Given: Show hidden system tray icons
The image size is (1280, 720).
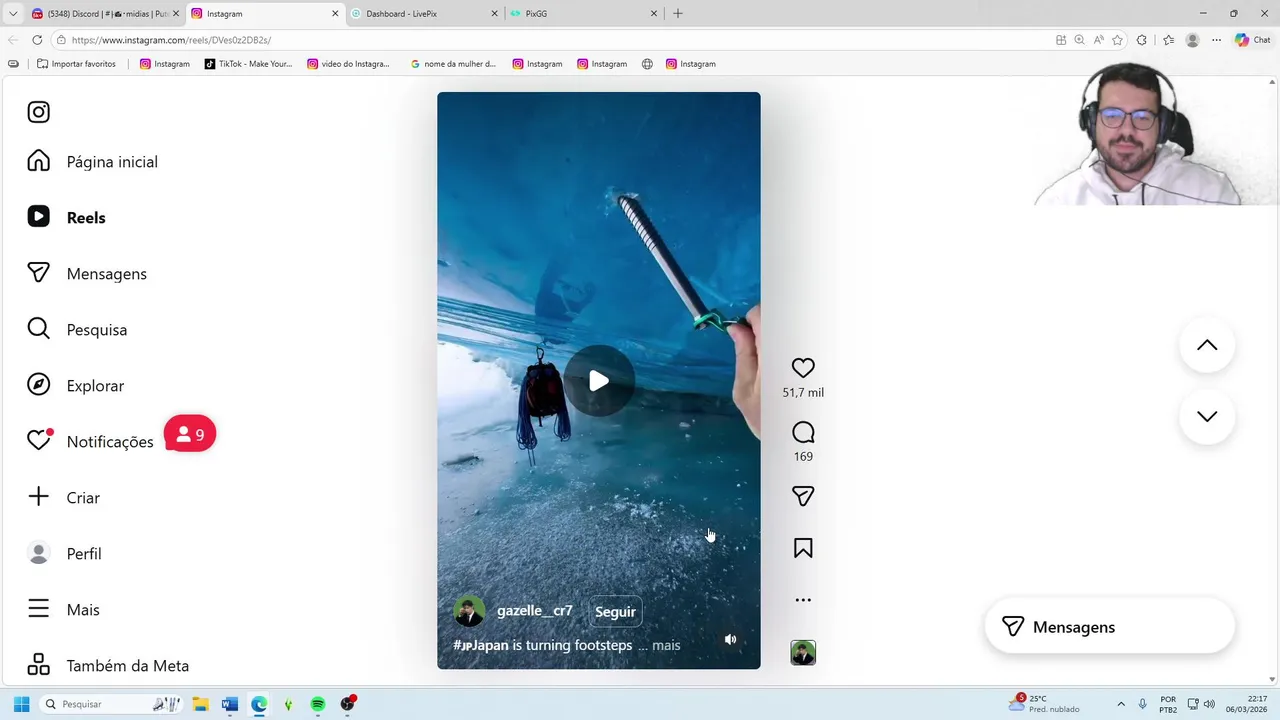Looking at the screenshot, I should [1121, 704].
